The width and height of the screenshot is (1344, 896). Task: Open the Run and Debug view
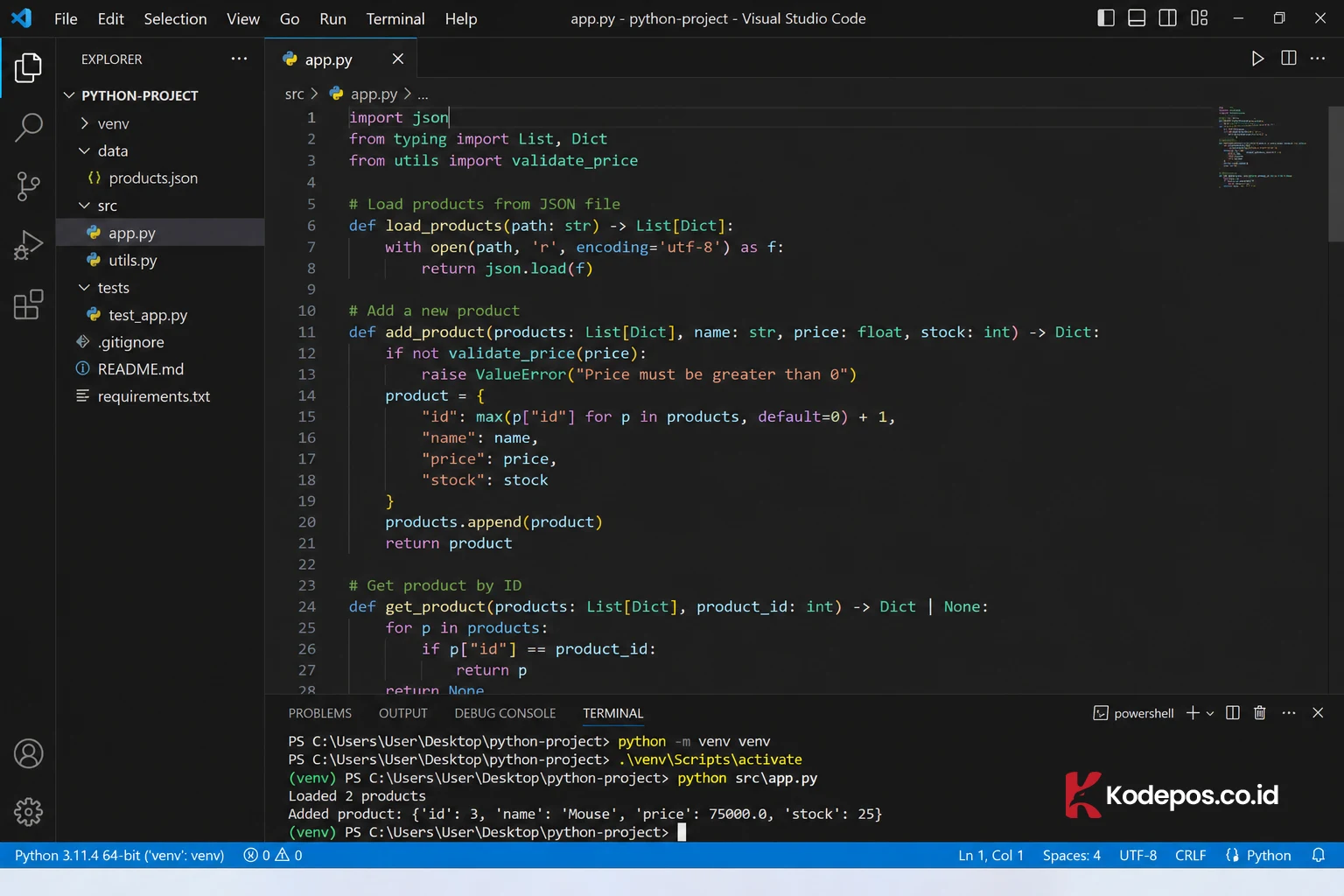click(x=28, y=245)
